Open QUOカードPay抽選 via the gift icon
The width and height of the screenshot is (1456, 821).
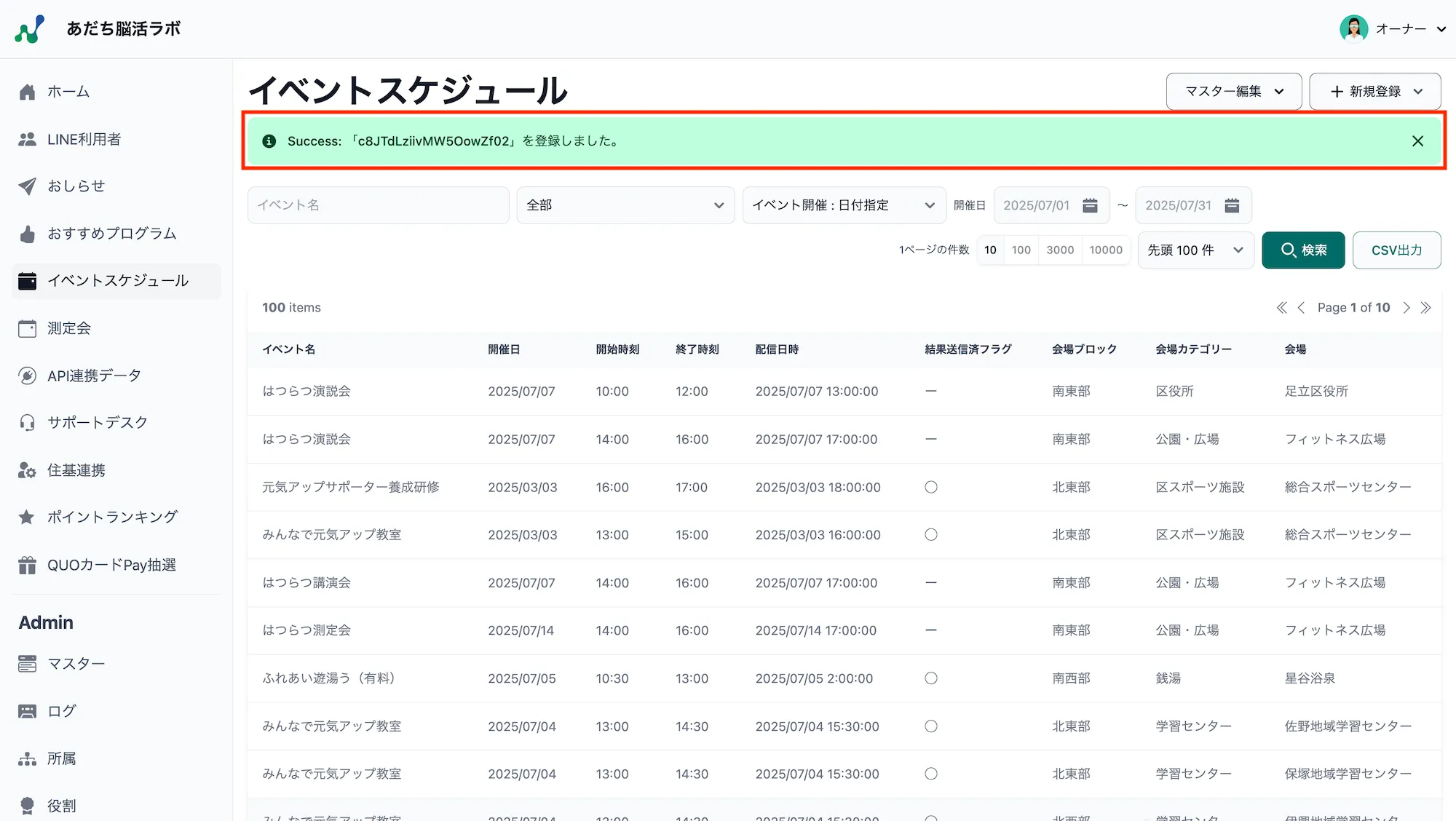tap(28, 564)
